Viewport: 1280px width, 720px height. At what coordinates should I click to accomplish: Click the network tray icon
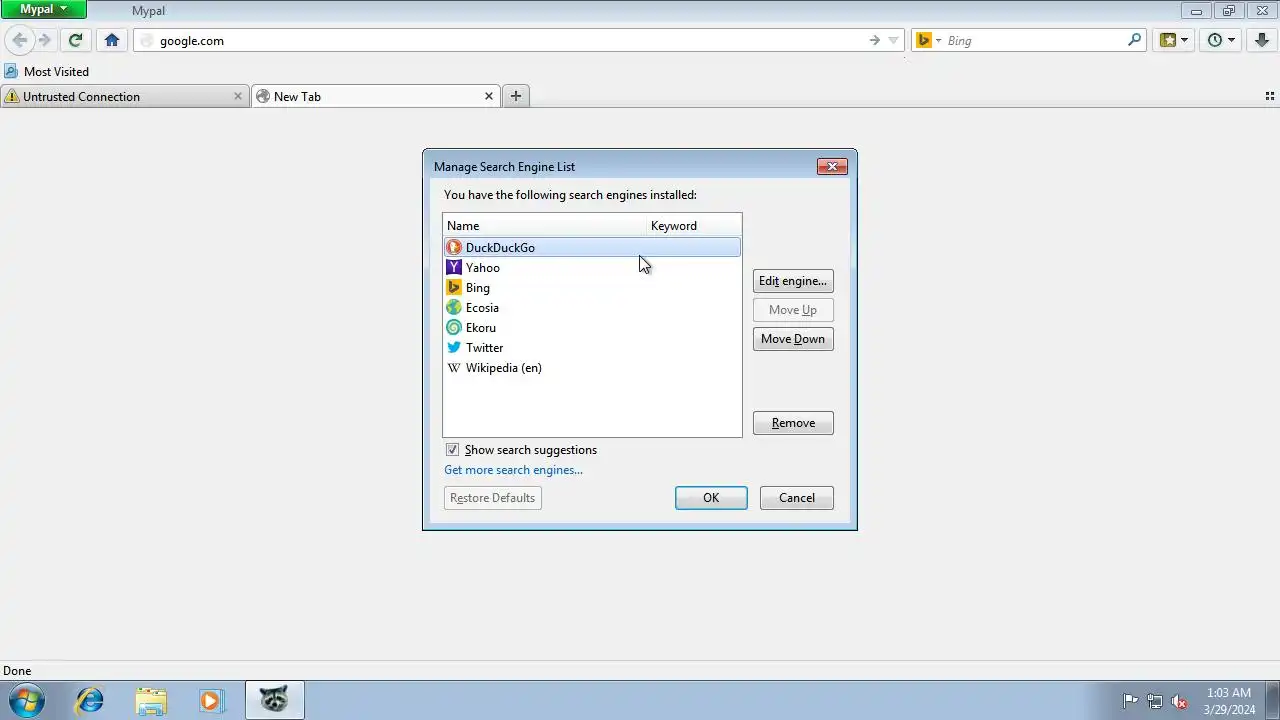[x=1155, y=701]
